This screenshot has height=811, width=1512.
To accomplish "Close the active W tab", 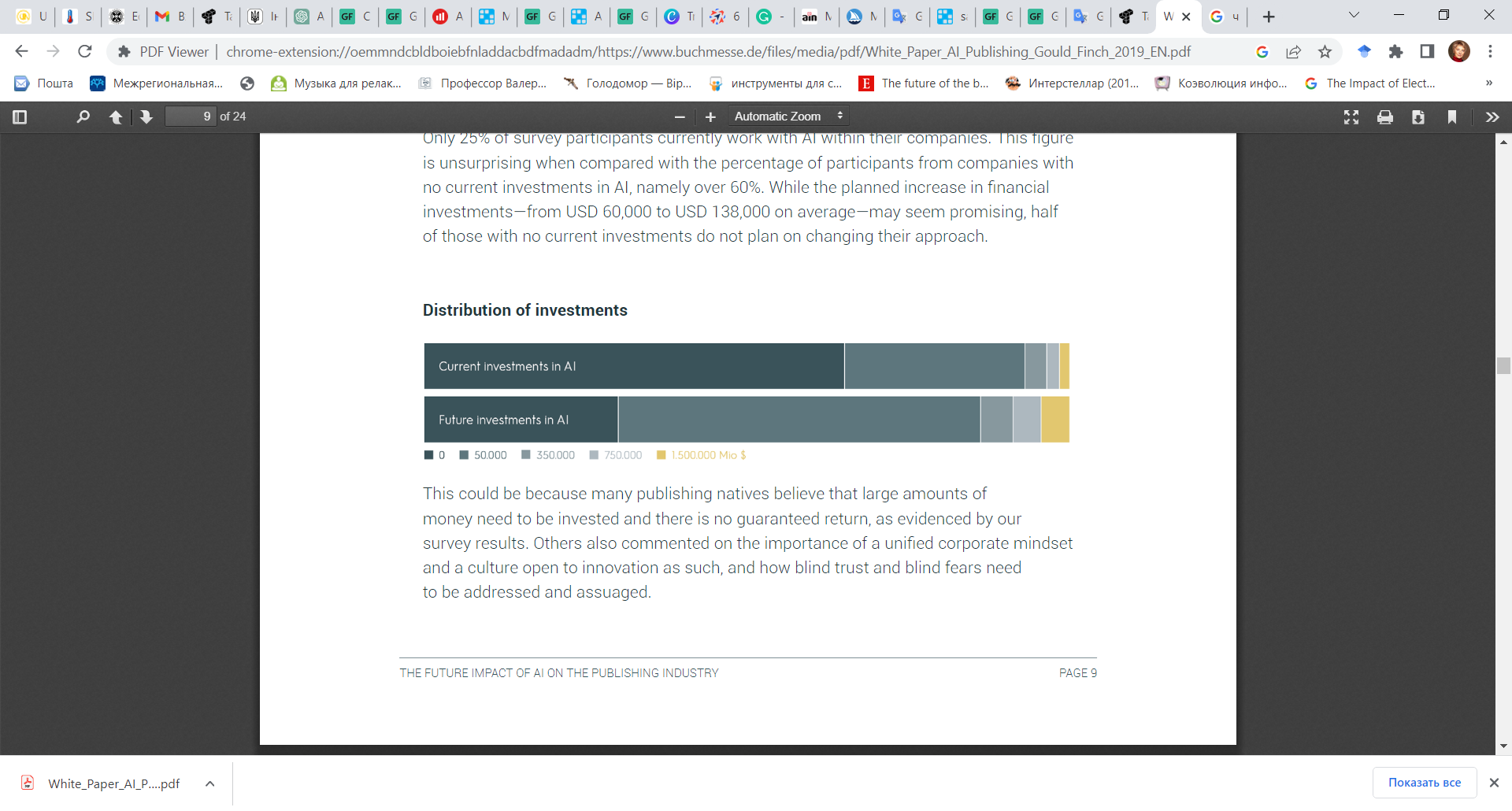I will (1186, 17).
